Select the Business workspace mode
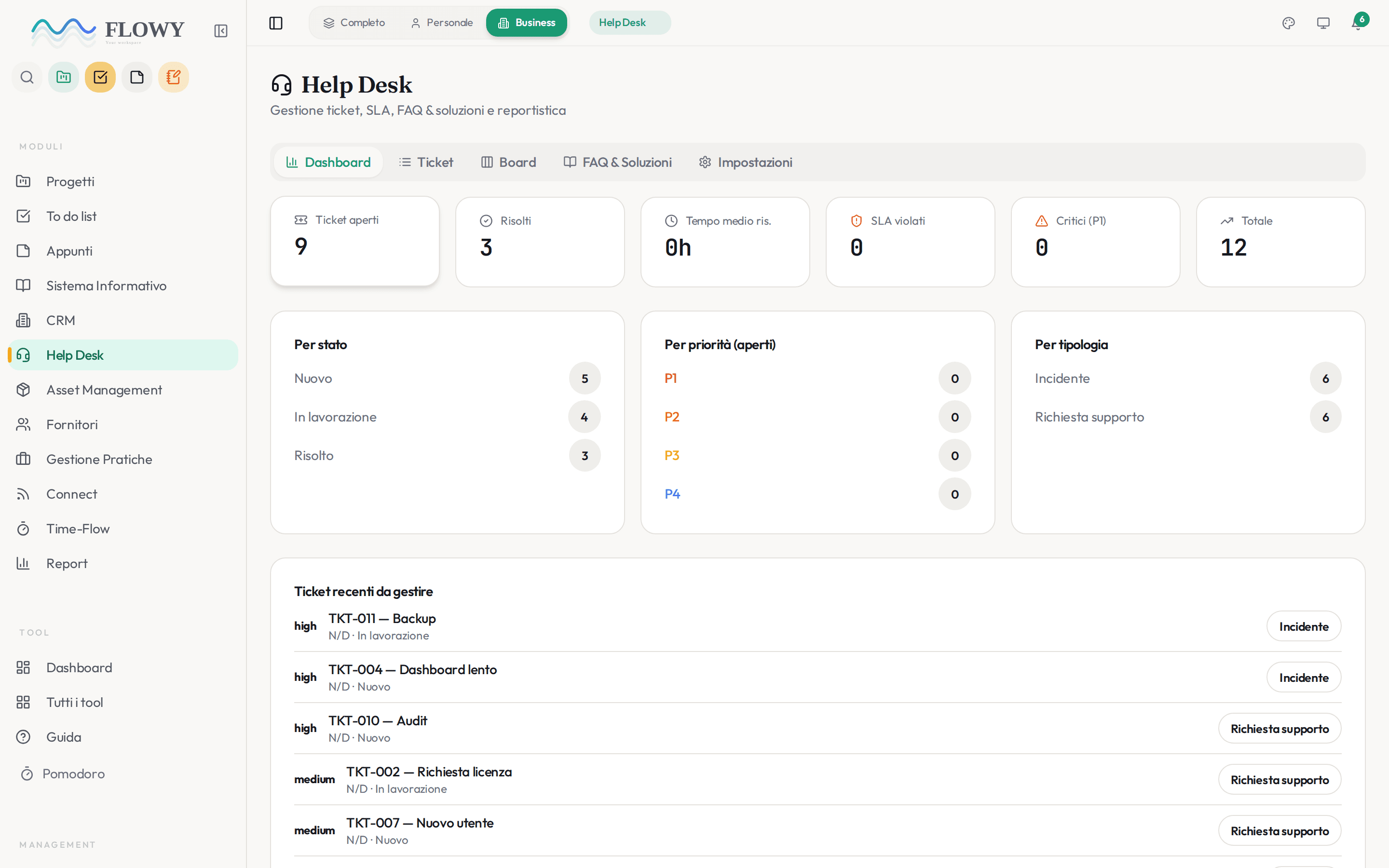1389x868 pixels. 526,23
